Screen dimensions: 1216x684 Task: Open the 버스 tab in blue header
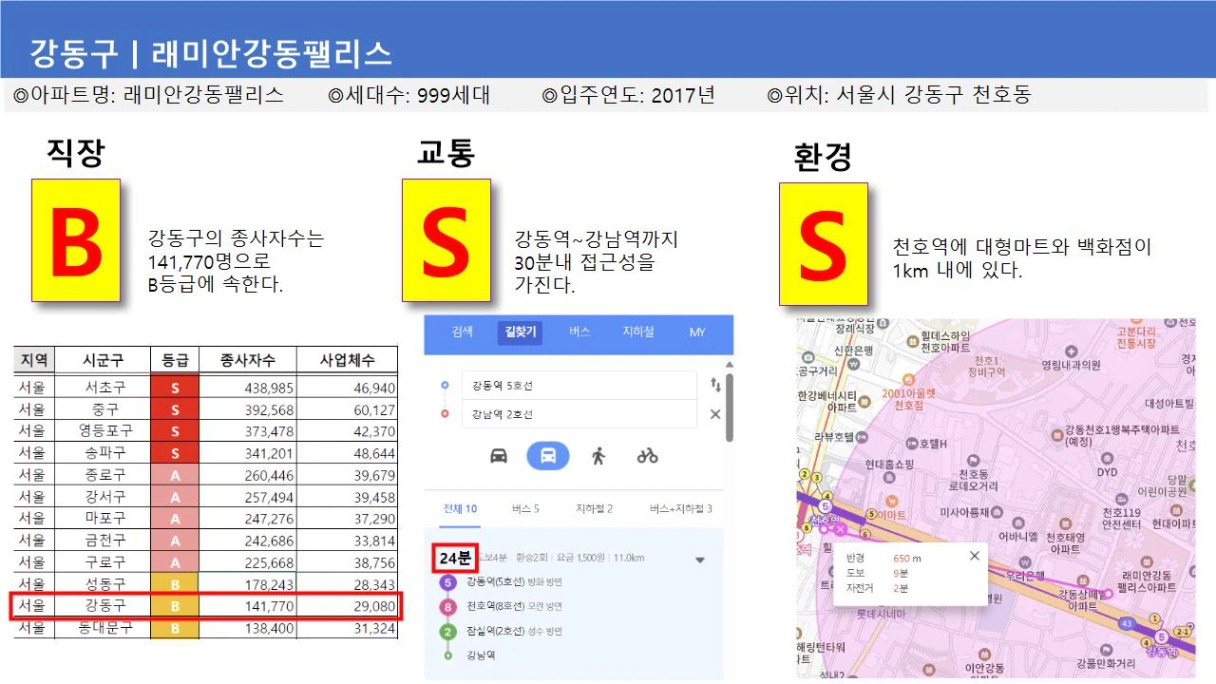click(580, 332)
